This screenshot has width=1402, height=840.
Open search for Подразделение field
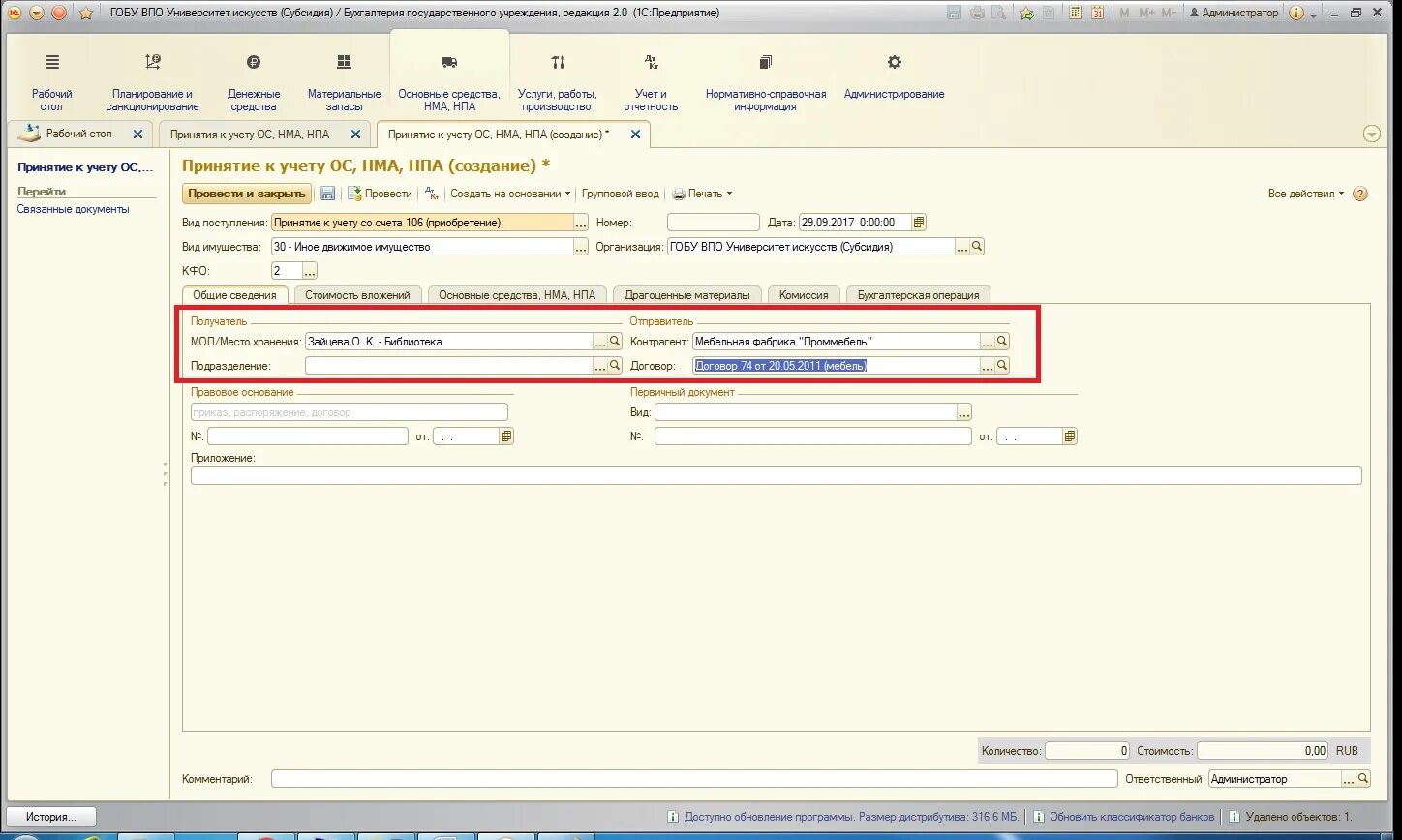615,366
